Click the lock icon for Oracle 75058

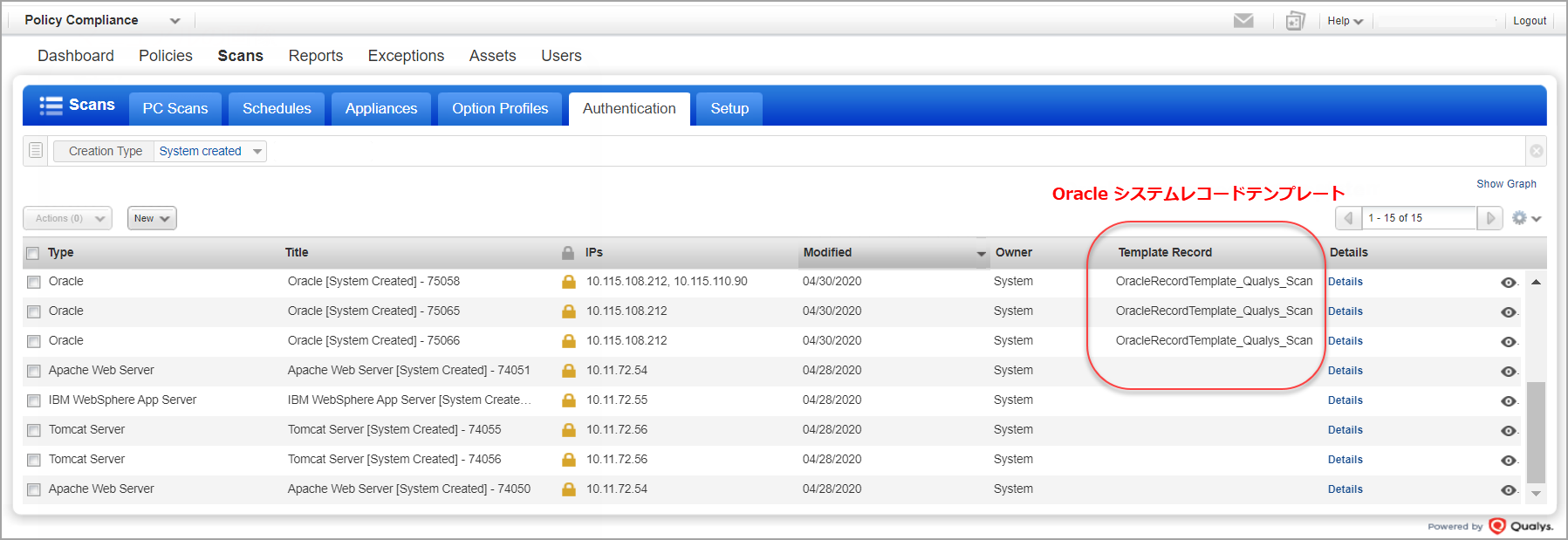pos(569,282)
